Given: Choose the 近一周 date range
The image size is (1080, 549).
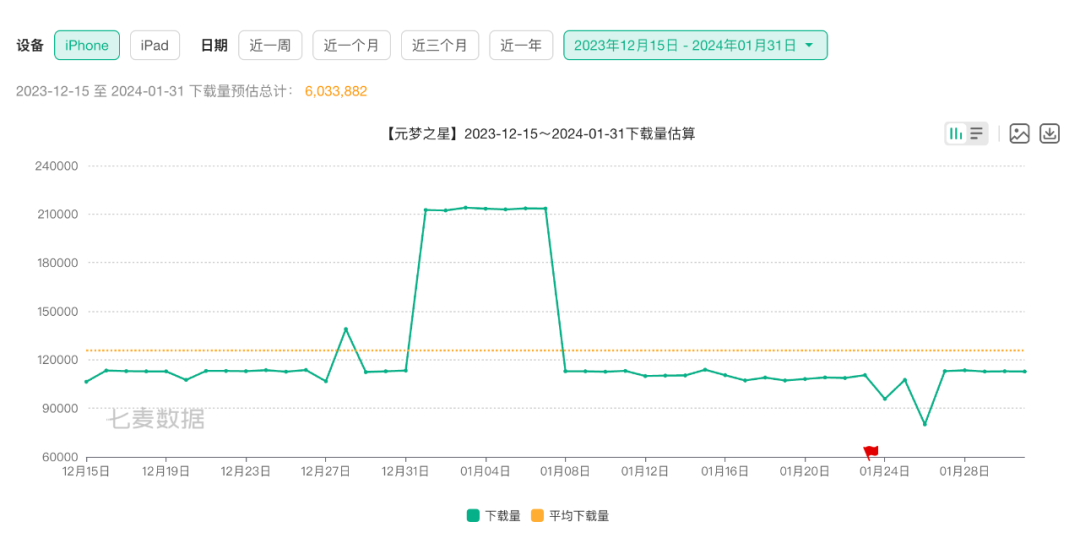Looking at the screenshot, I should click(270, 45).
